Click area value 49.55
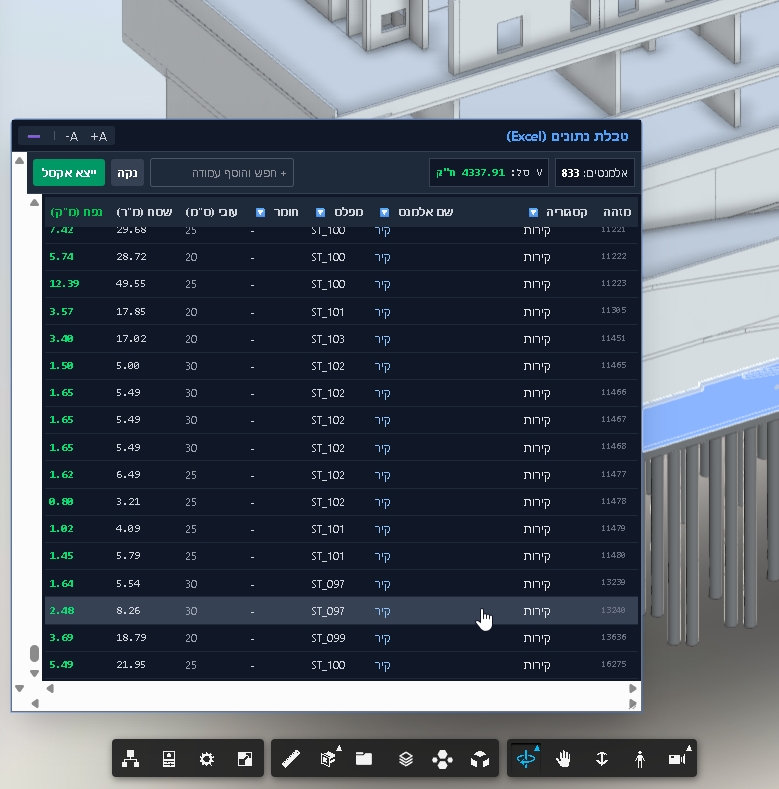The height and width of the screenshot is (789, 779). [x=131, y=283]
